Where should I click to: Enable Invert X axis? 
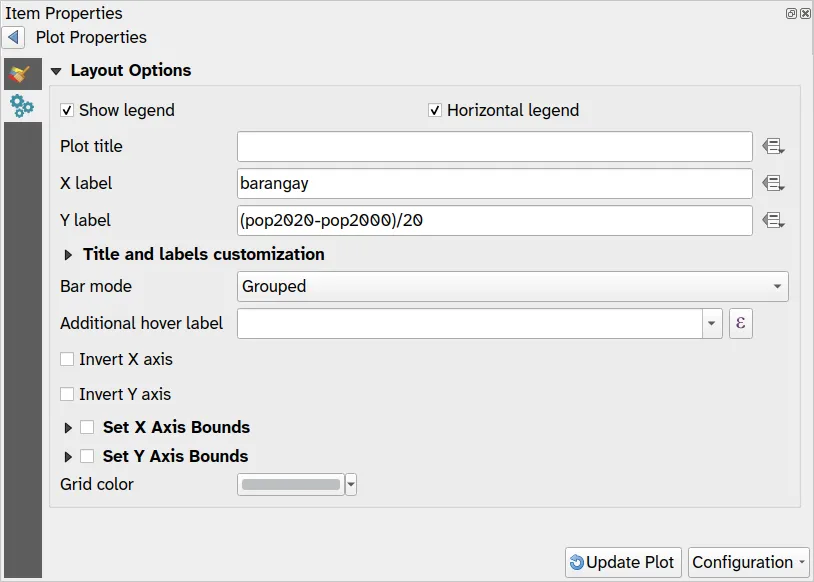click(67, 359)
